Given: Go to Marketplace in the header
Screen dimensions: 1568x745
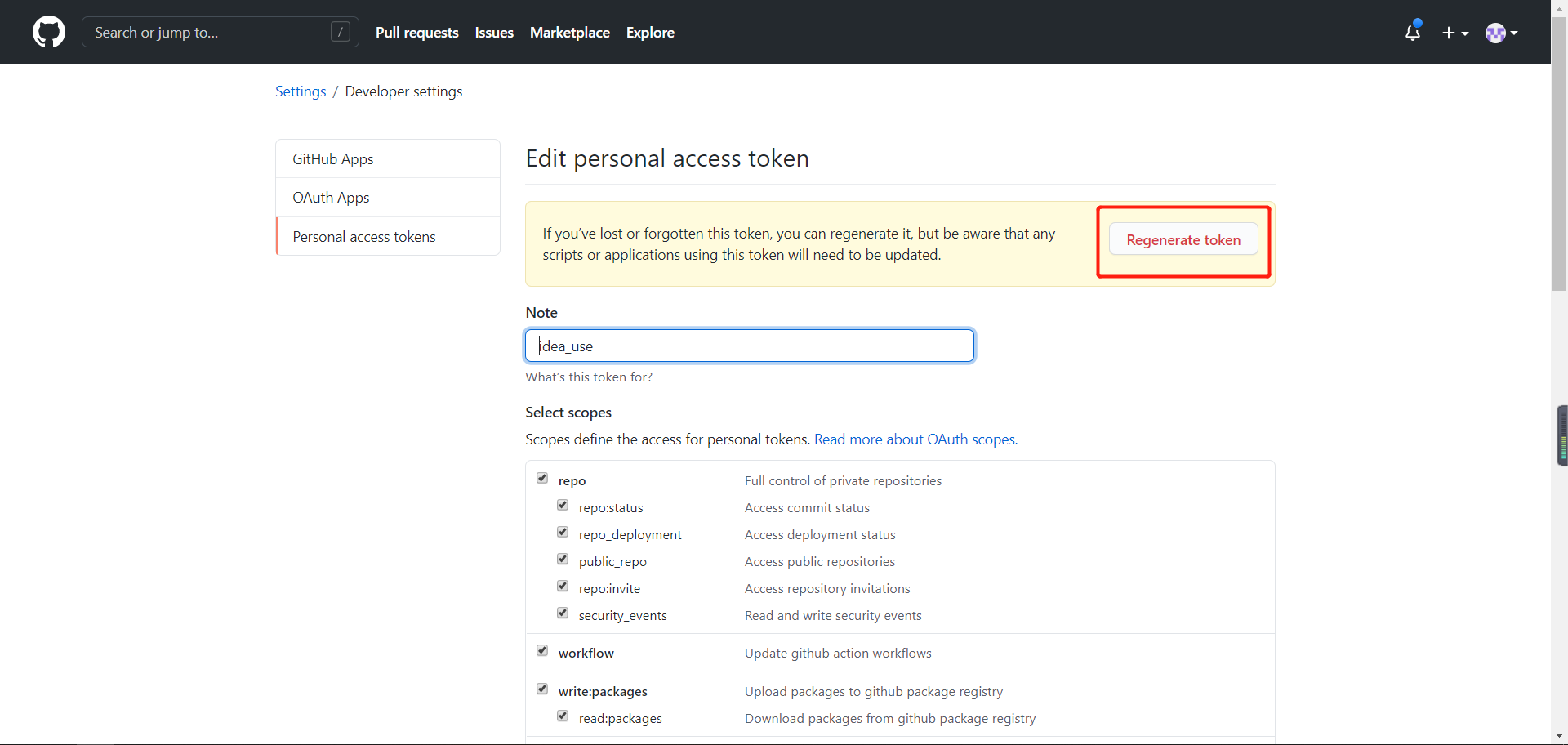Looking at the screenshot, I should 569,33.
